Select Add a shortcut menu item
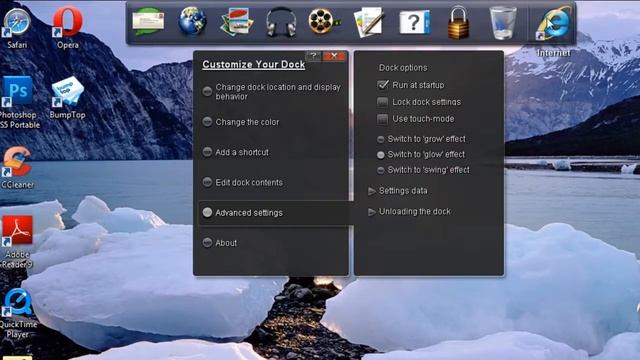This screenshot has height=360, width=640. click(x=236, y=152)
